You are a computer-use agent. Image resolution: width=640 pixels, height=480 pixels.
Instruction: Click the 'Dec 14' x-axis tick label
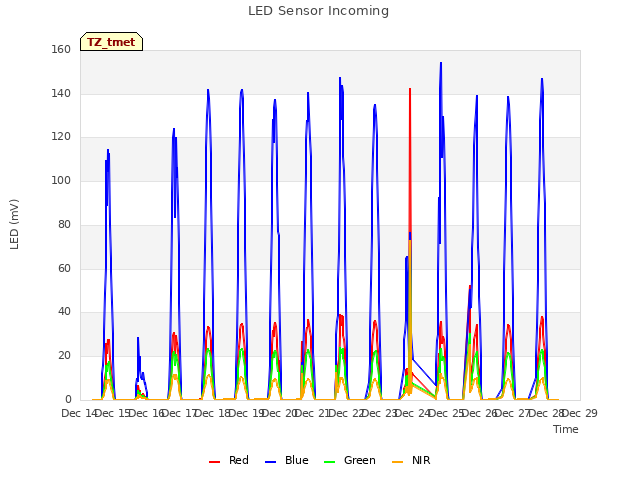tap(79, 413)
